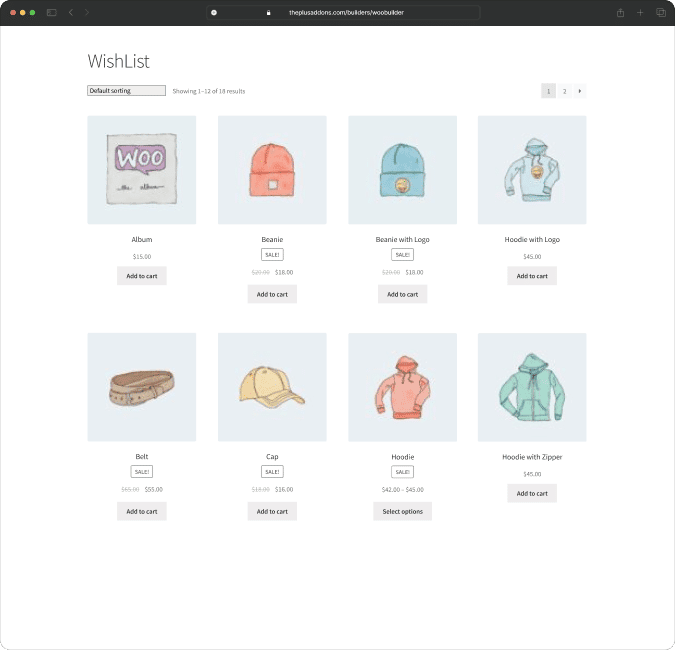Image resolution: width=675 pixels, height=650 pixels.
Task: Select page 1 in pagination
Action: [x=548, y=91]
